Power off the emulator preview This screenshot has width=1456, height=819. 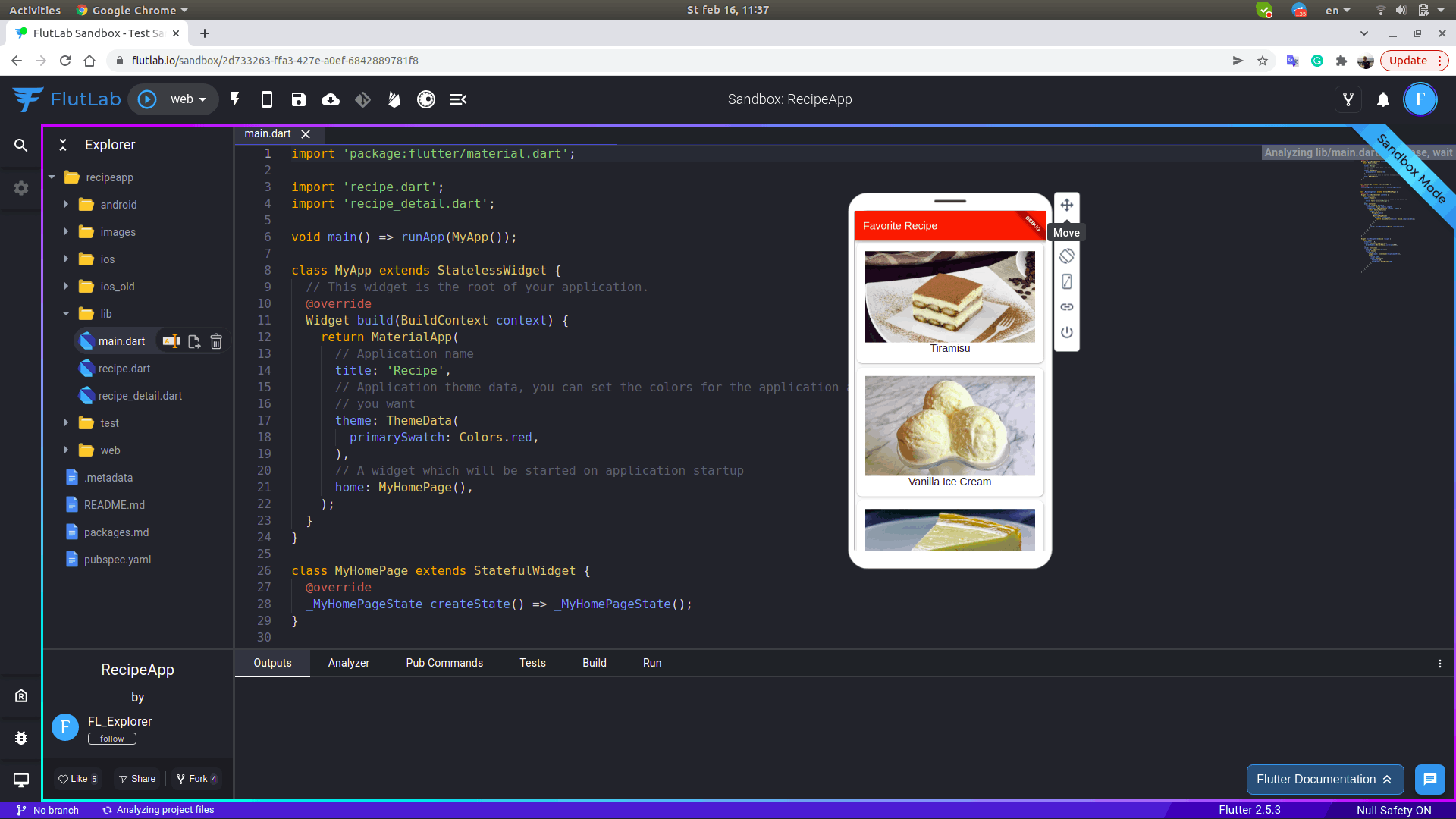(1066, 332)
